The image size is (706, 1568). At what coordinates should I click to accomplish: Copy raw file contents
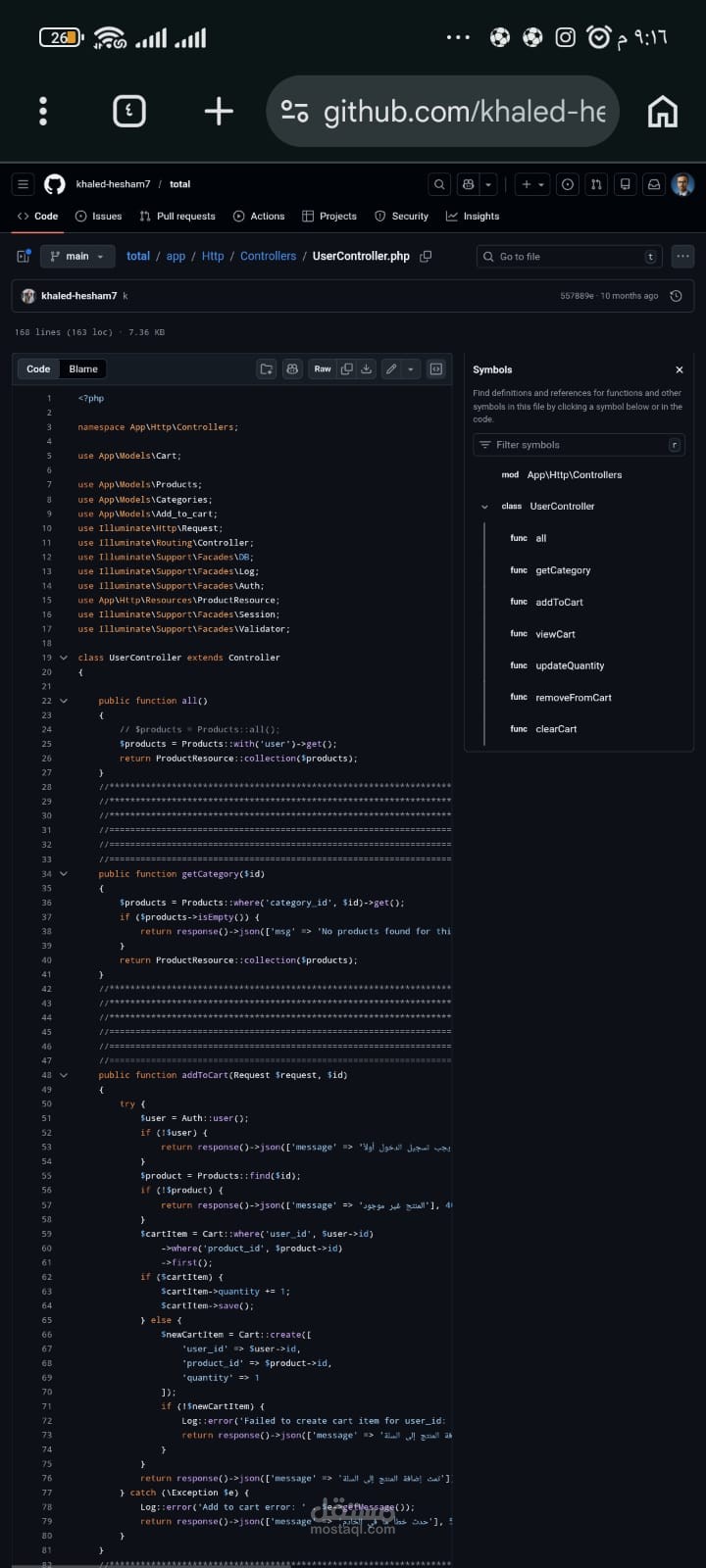click(x=346, y=369)
